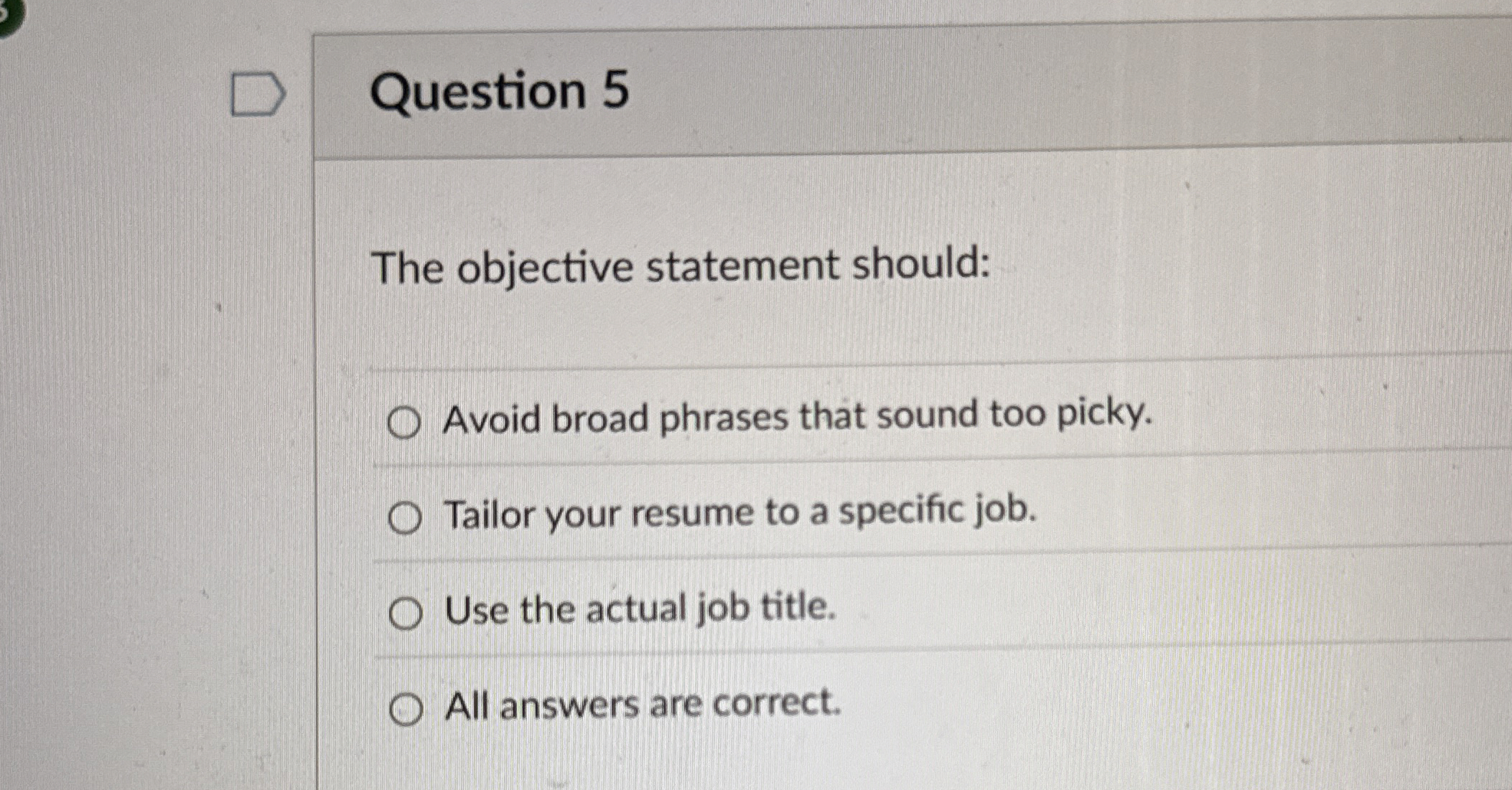Click the answer text 'Tailor your resume to a specific job'
This screenshot has height=790, width=1512.
[739, 513]
